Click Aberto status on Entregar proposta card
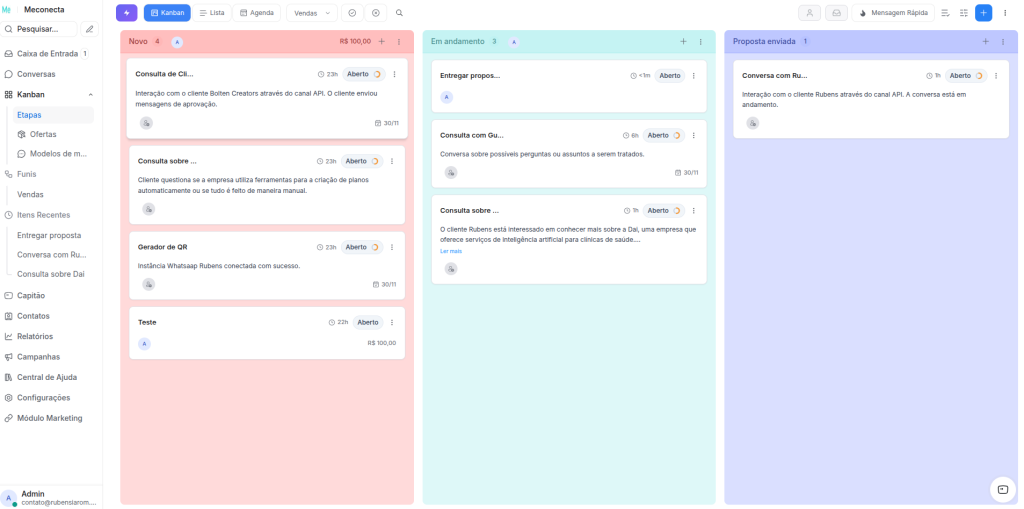Viewport: 1024px width, 509px height. pos(669,75)
